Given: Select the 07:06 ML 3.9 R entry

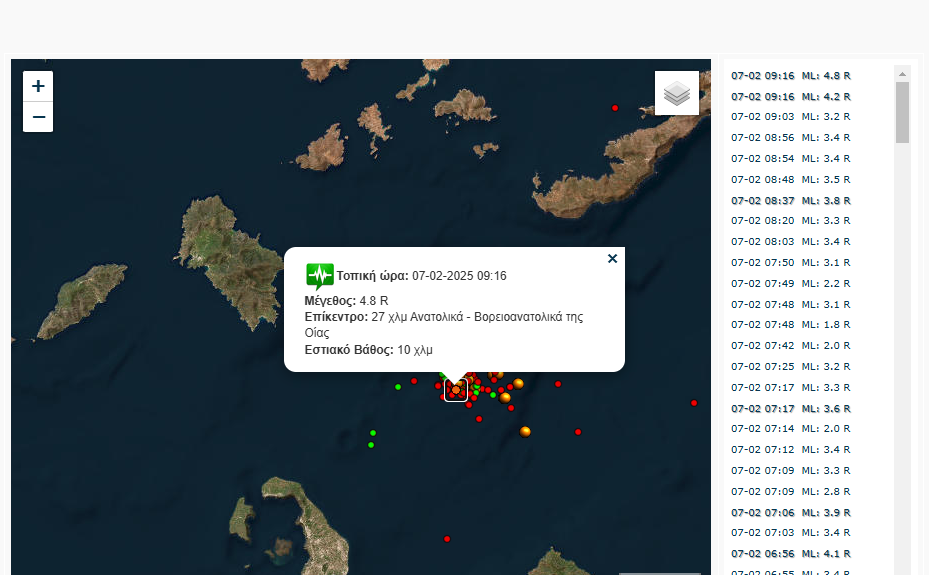Looking at the screenshot, I should tap(790, 512).
